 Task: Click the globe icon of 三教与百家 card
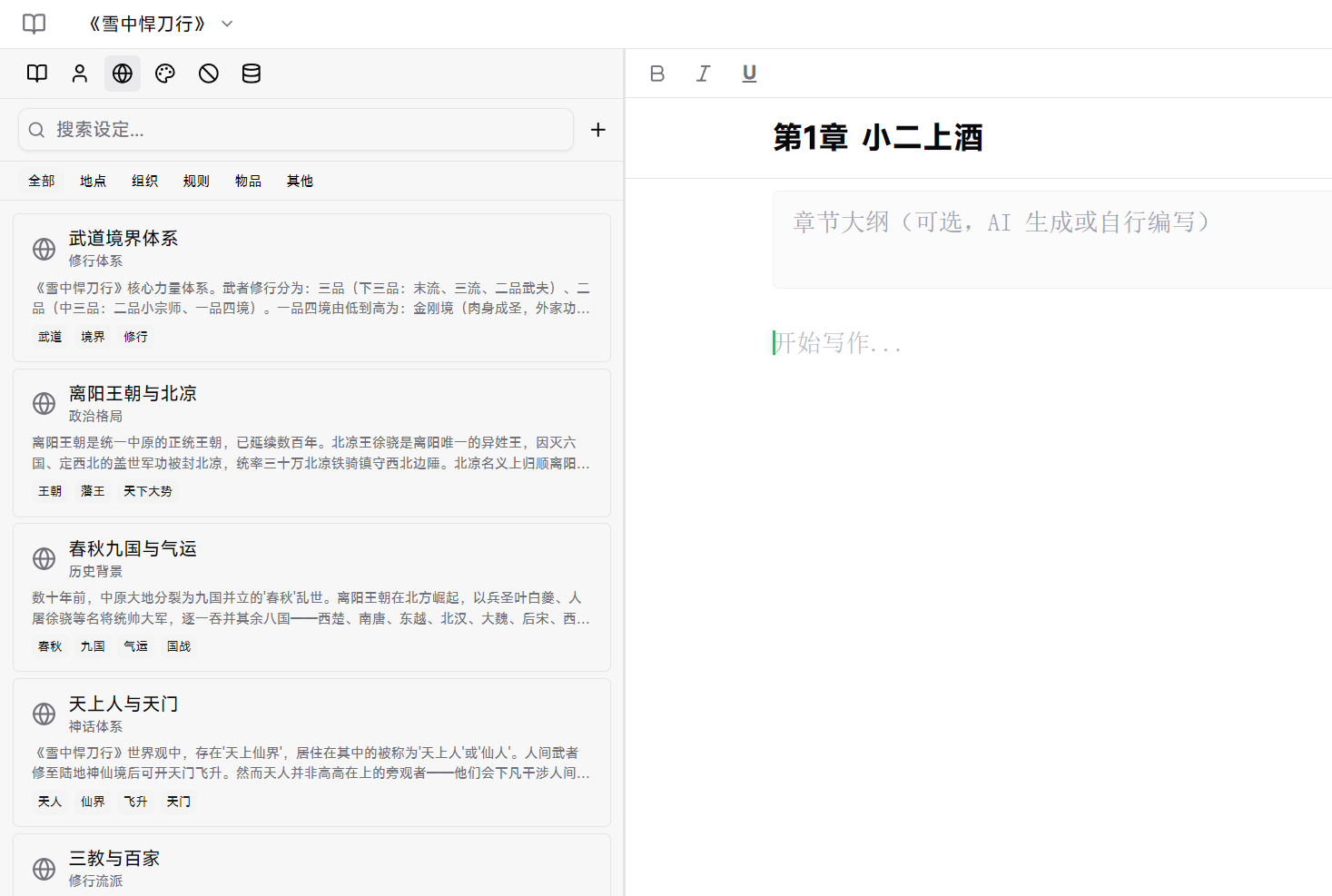(44, 869)
